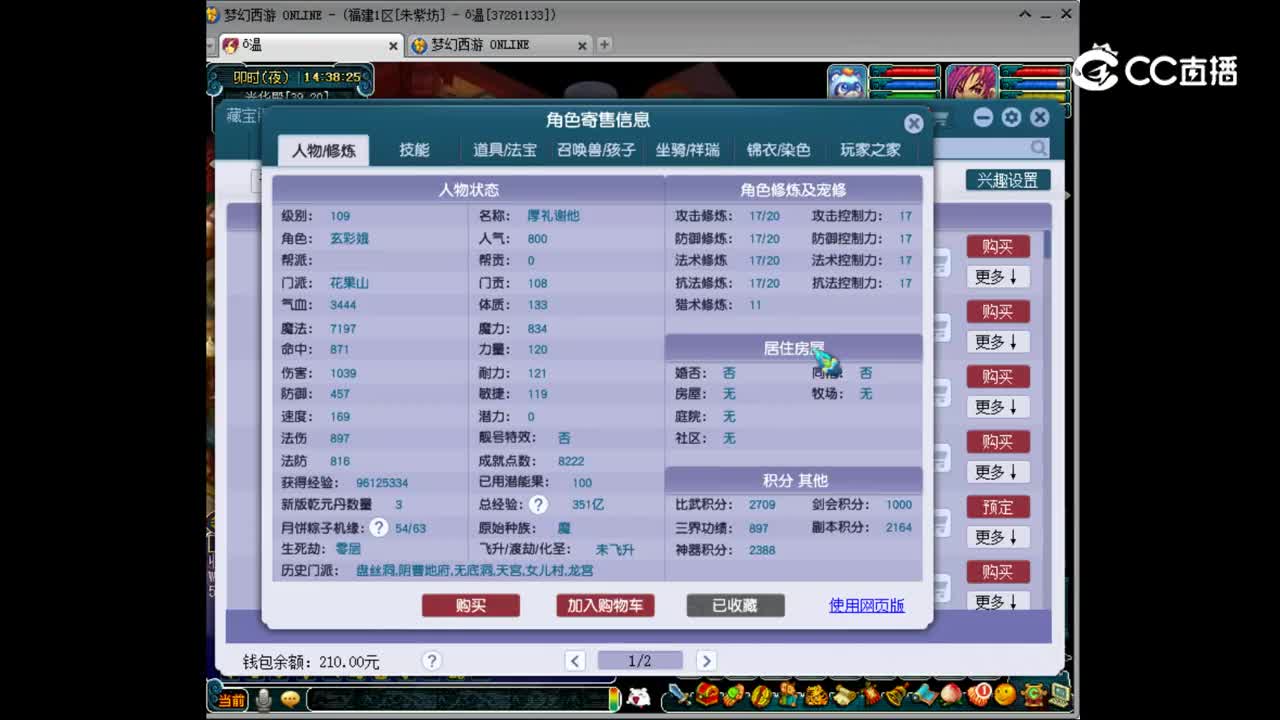The image size is (1280, 720).
Task: Open the red treasure chest icon
Action: coord(708,694)
